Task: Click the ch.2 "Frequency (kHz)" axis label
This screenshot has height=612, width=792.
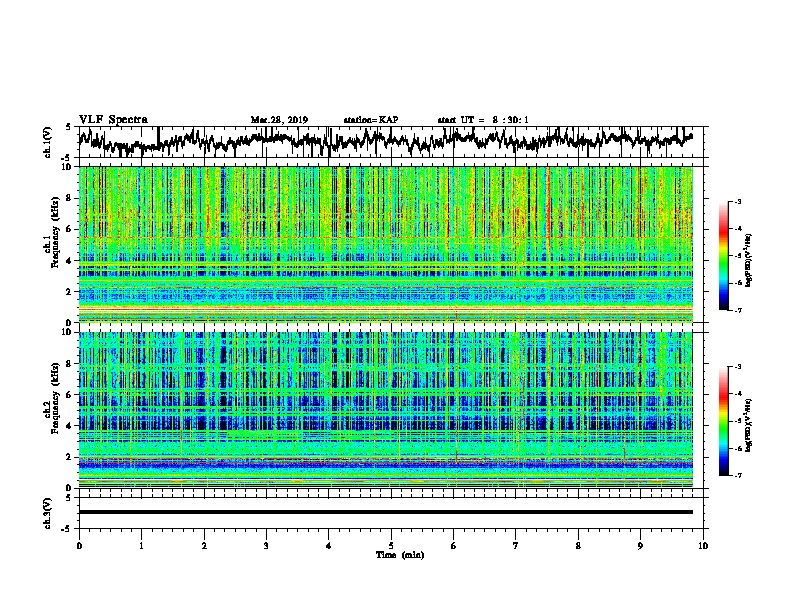Action: 56,398
